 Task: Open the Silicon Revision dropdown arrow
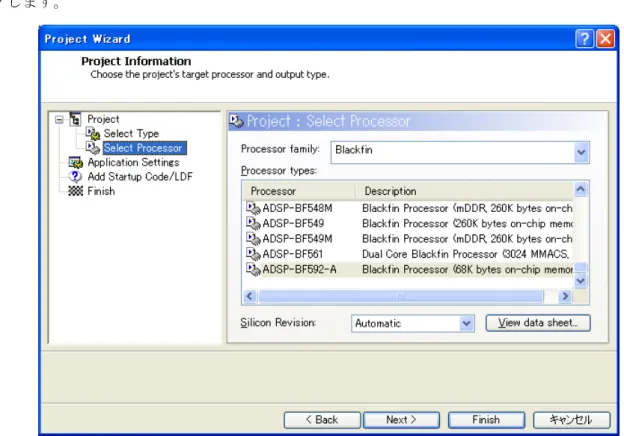click(x=466, y=323)
